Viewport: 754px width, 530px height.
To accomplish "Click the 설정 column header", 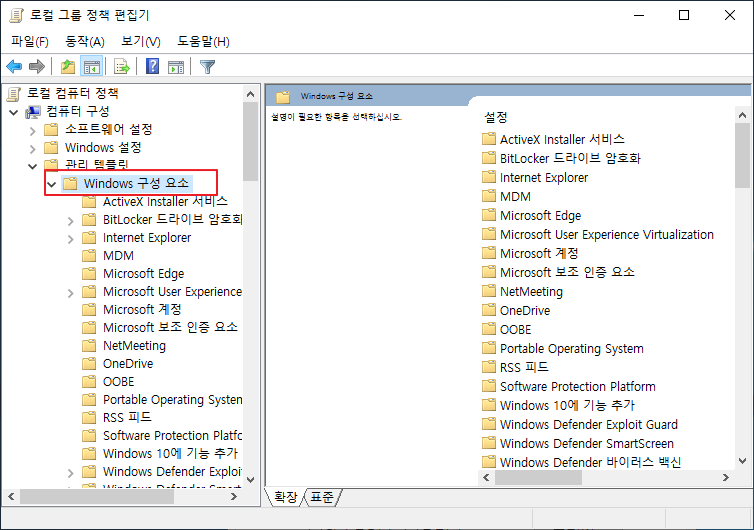I will coord(496,117).
